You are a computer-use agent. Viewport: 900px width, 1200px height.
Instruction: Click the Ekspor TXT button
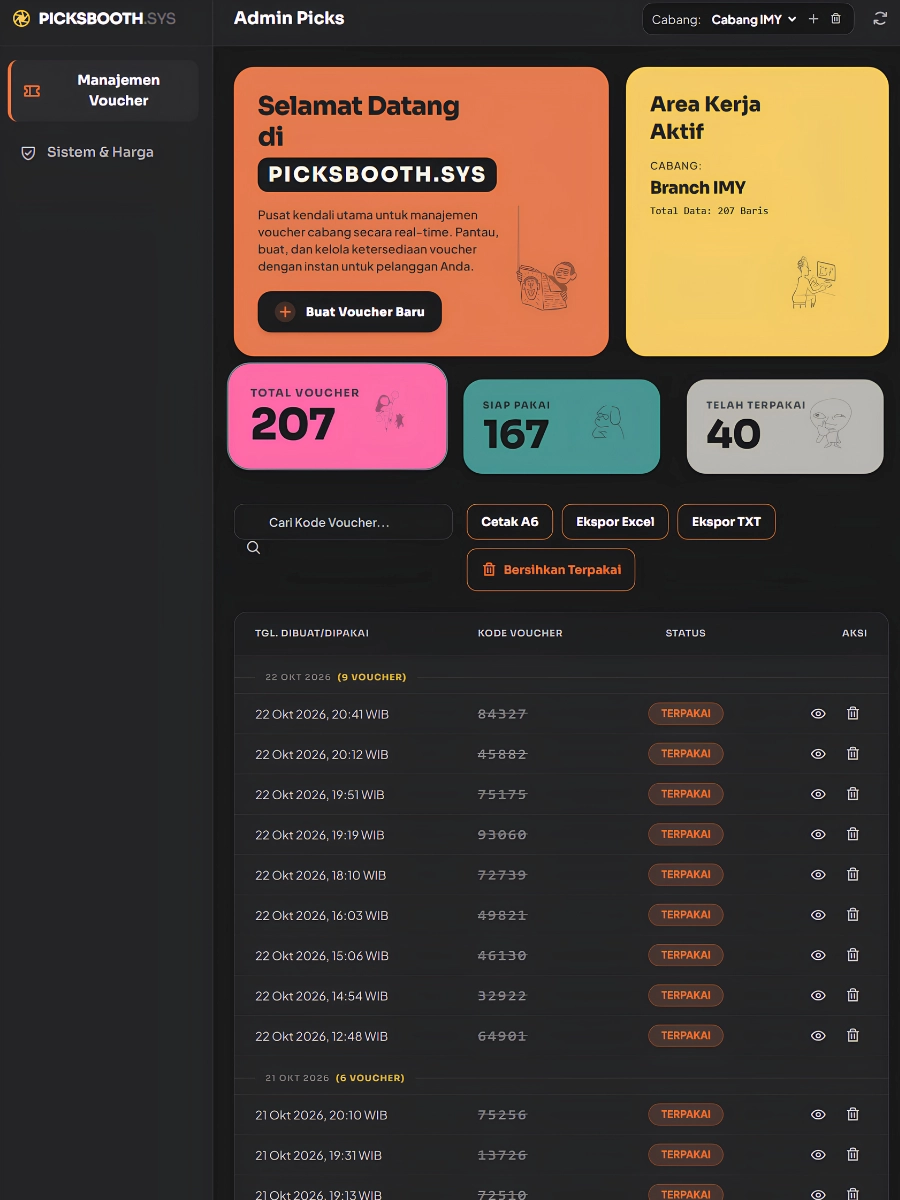click(726, 522)
